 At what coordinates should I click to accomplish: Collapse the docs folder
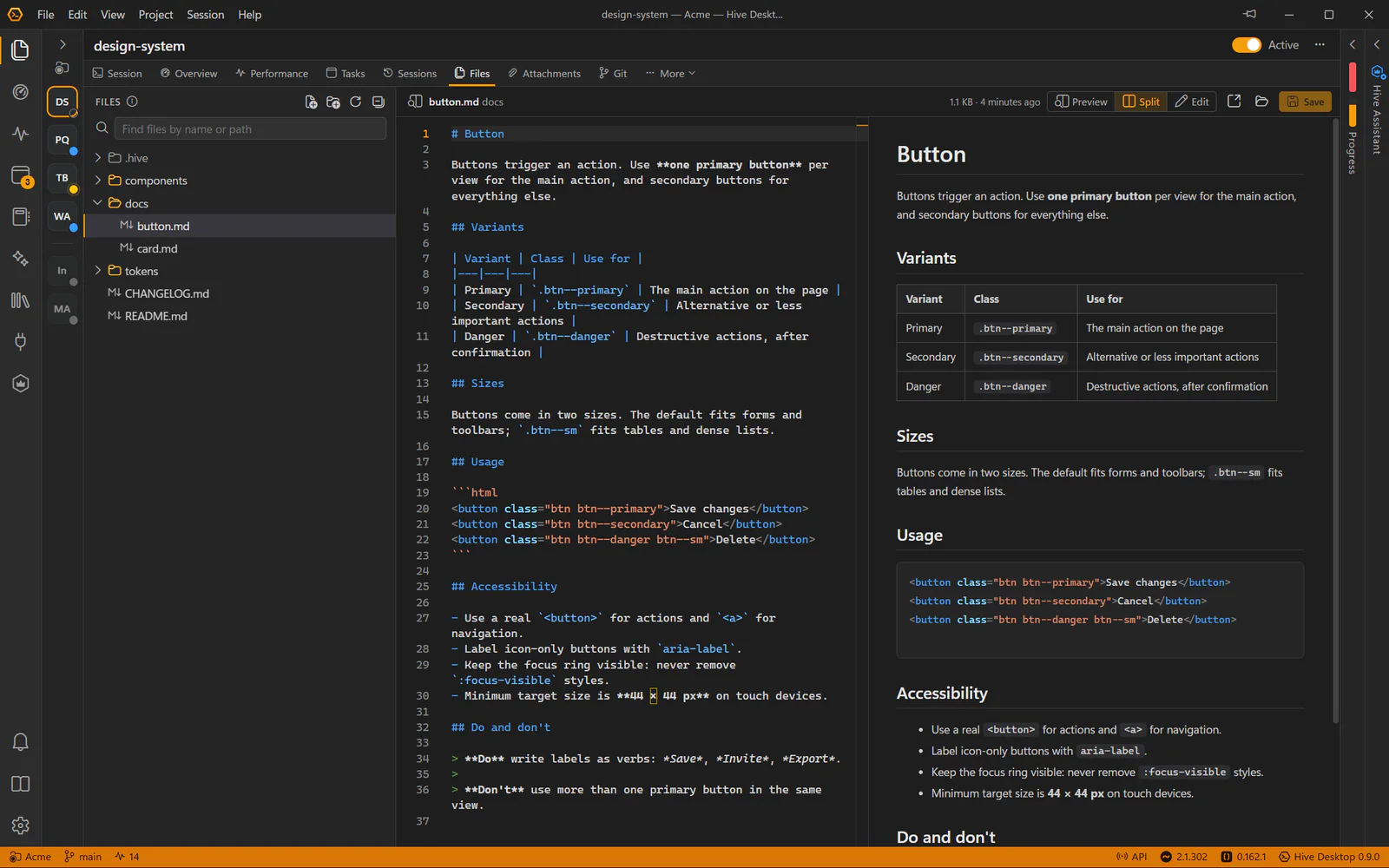click(98, 203)
